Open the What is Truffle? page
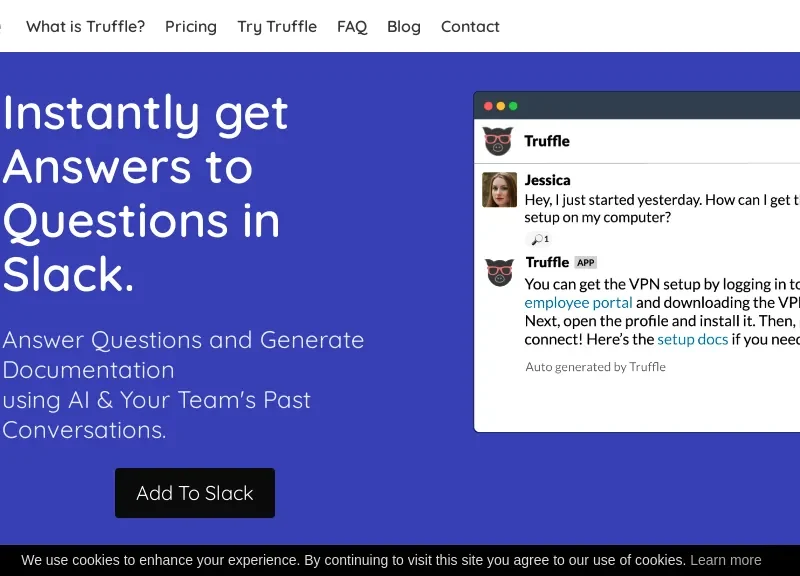 pos(85,27)
